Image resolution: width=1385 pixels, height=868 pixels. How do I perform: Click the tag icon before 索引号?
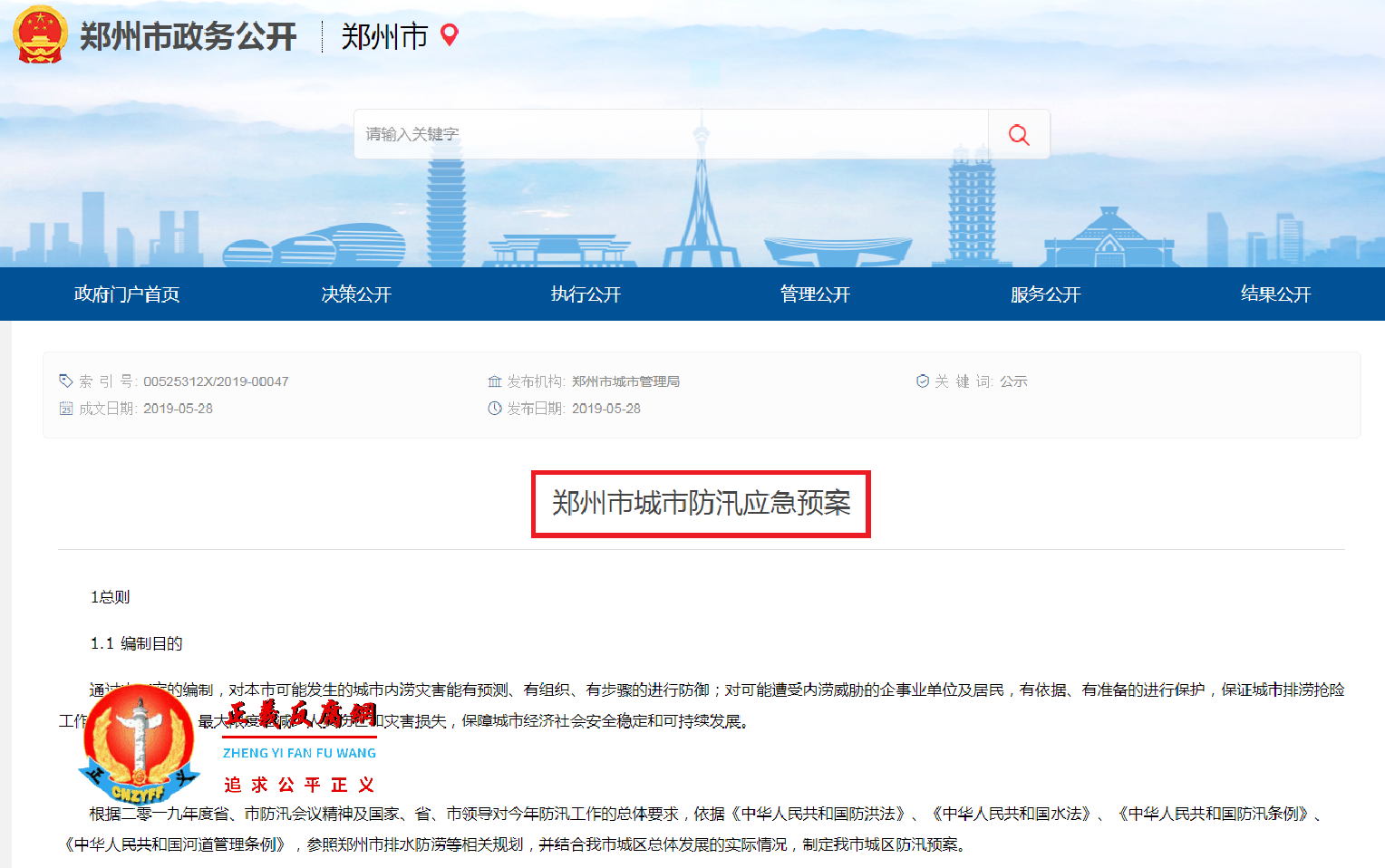65,381
